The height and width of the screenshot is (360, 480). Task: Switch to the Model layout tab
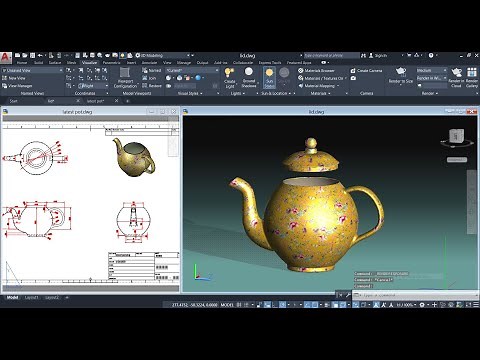[12, 297]
